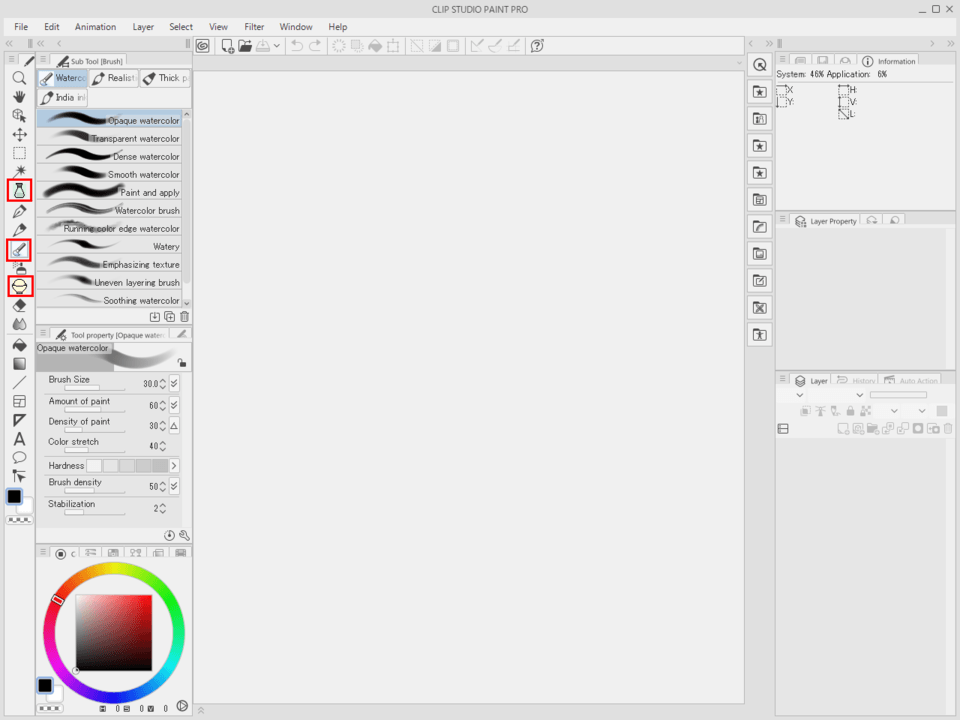Click the Brush Size slider

95,388
